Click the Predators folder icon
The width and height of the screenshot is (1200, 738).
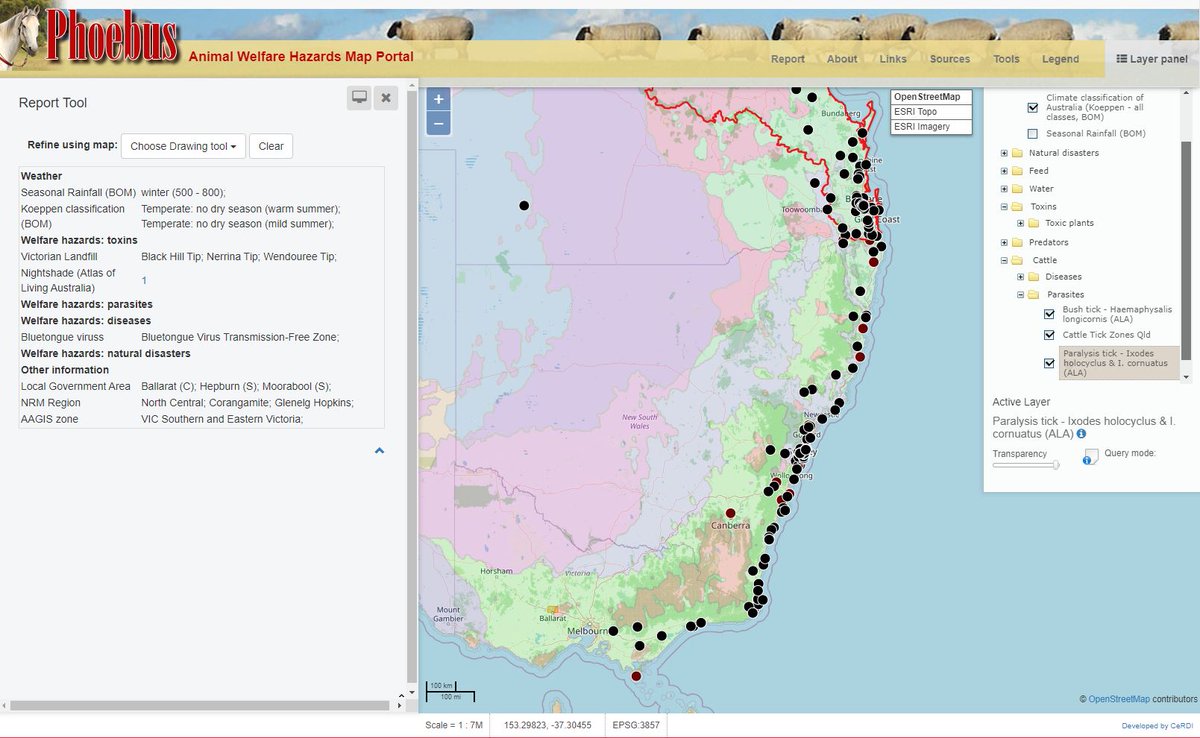1017,243
